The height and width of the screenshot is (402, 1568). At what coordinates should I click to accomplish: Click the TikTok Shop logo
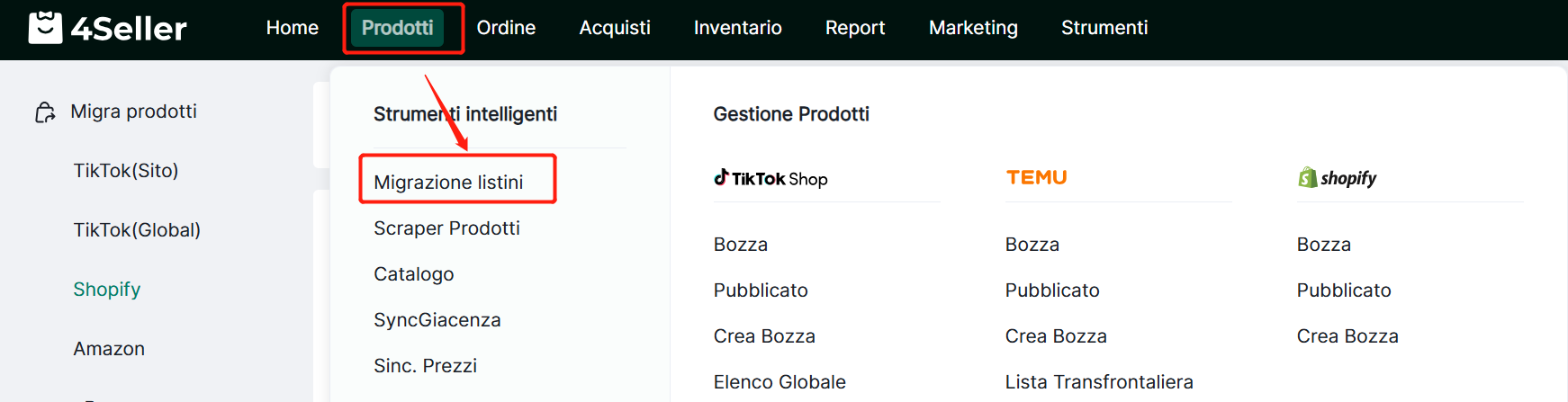[770, 178]
